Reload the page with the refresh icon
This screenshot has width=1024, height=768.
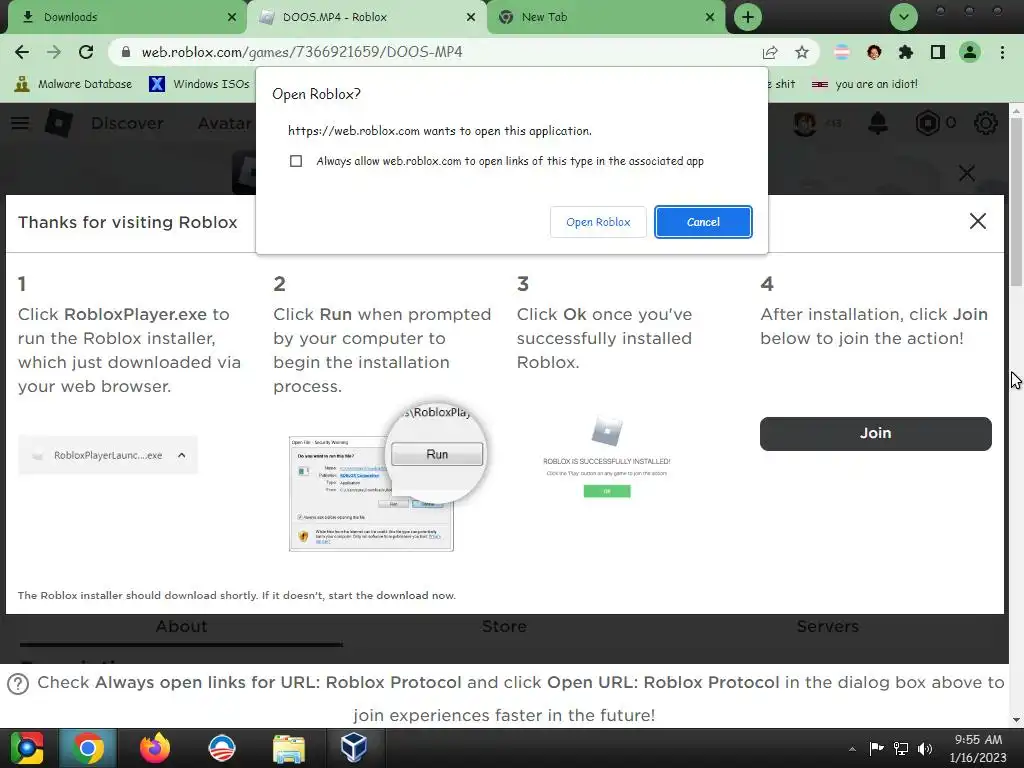coord(86,52)
